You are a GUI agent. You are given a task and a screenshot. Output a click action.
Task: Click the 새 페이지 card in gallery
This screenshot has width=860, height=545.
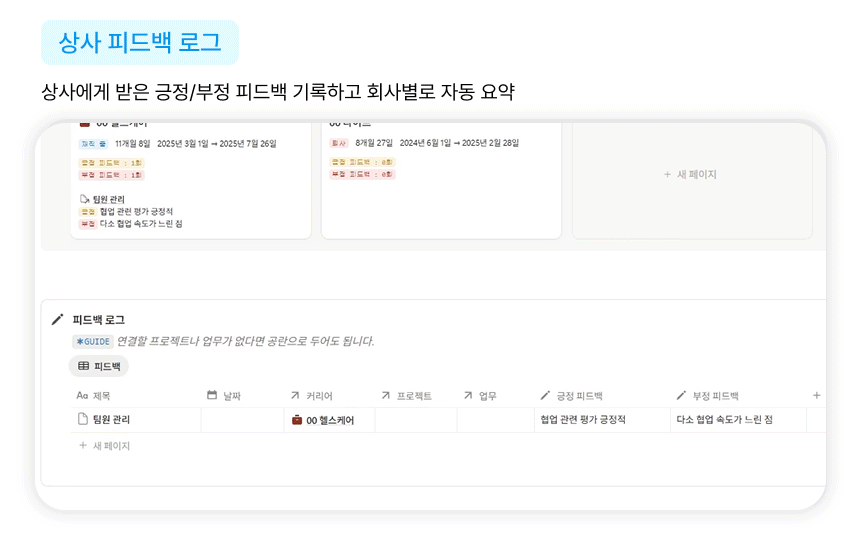[690, 175]
